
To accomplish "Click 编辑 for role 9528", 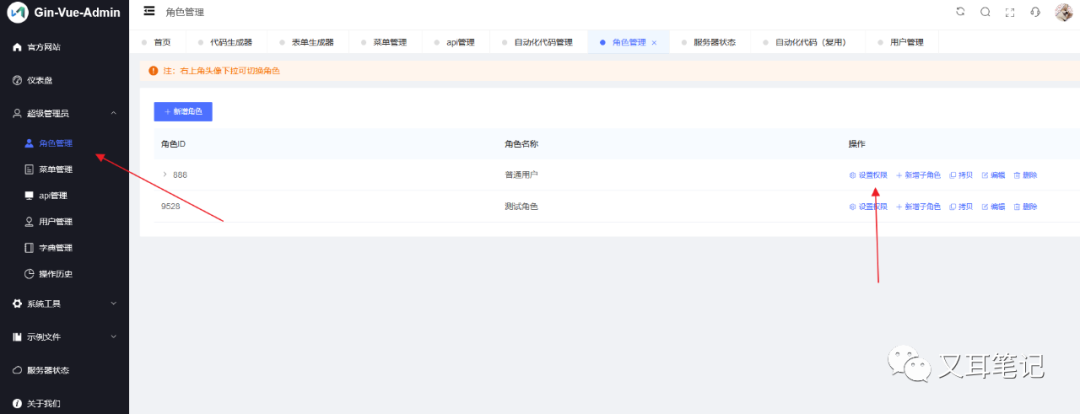I will coord(993,206).
